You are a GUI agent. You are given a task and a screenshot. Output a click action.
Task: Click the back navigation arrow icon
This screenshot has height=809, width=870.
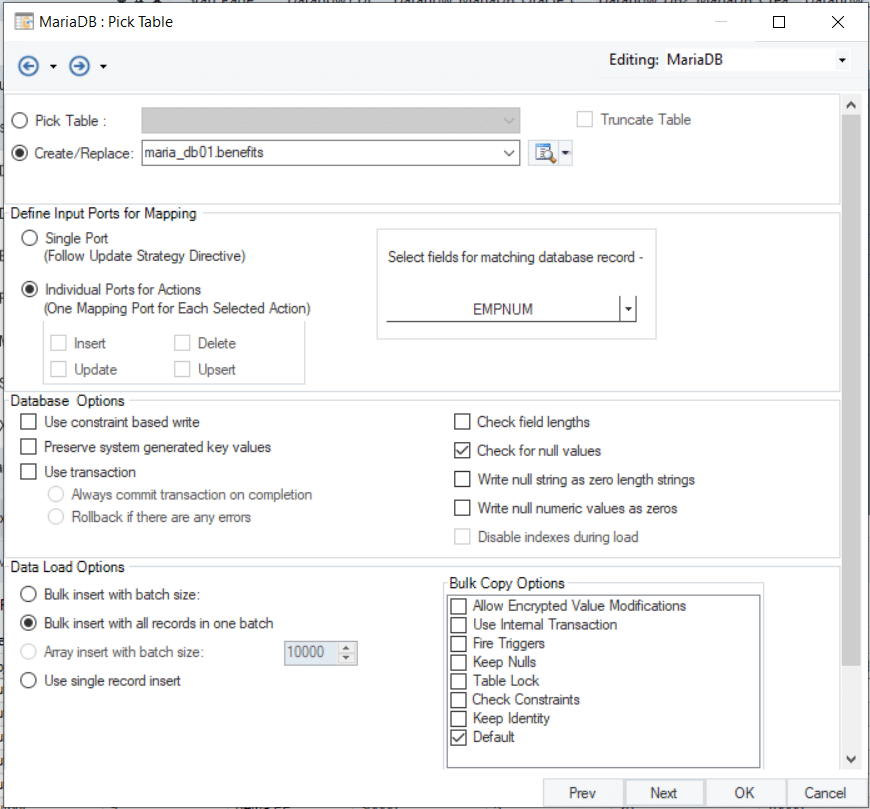[28, 66]
